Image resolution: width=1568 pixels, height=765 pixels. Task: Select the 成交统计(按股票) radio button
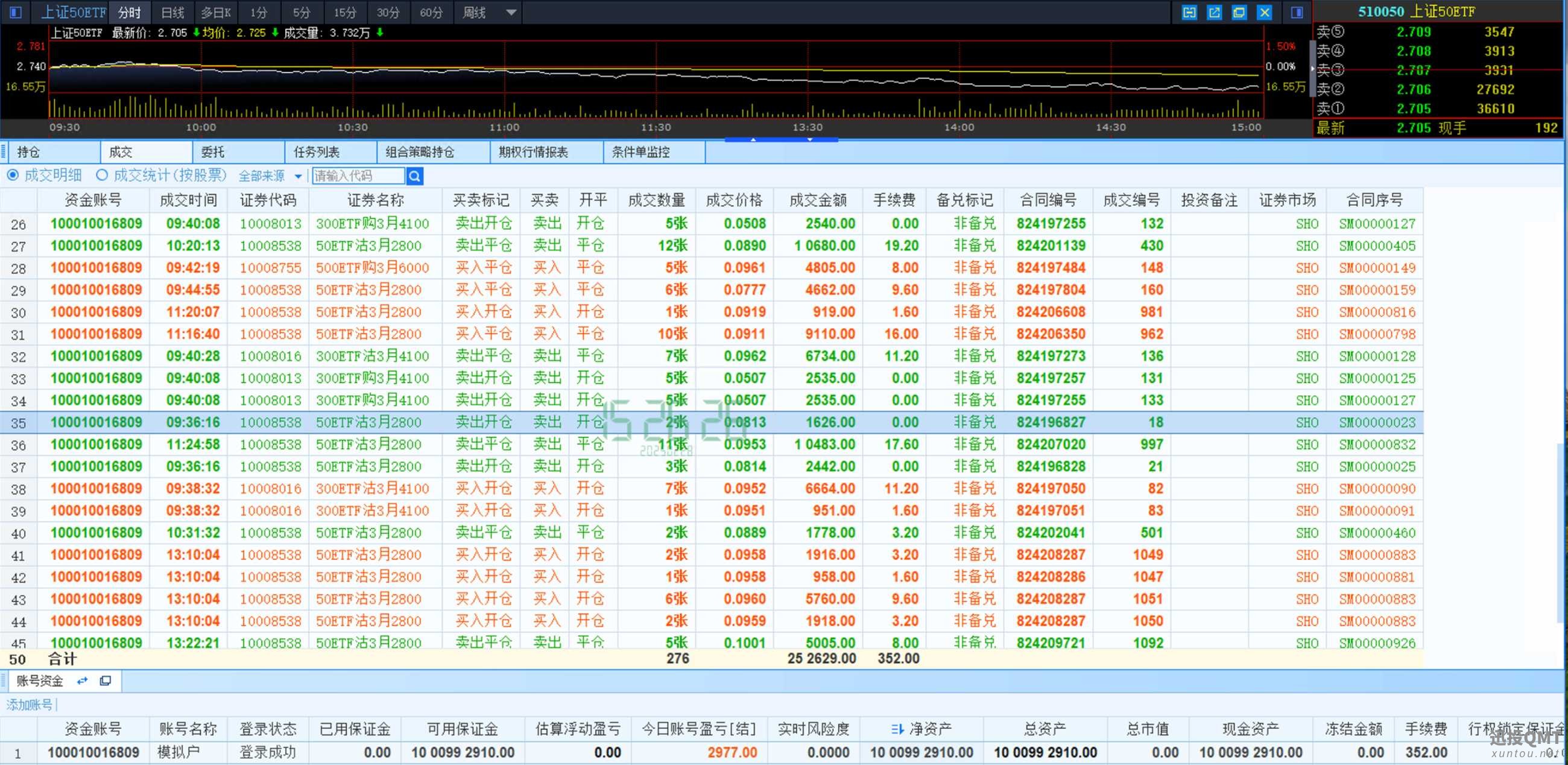(102, 176)
